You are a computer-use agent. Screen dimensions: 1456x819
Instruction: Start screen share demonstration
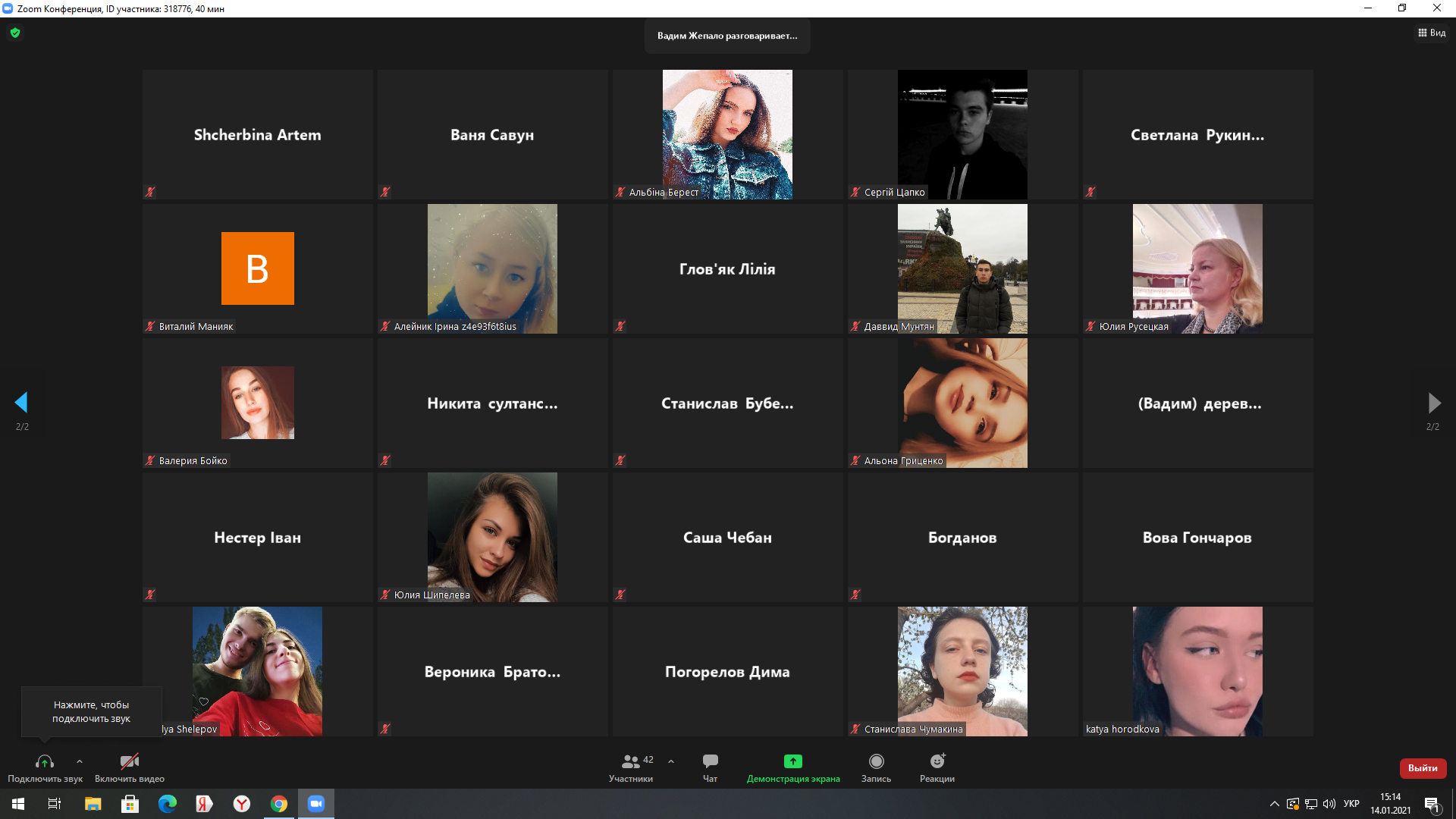point(792,761)
